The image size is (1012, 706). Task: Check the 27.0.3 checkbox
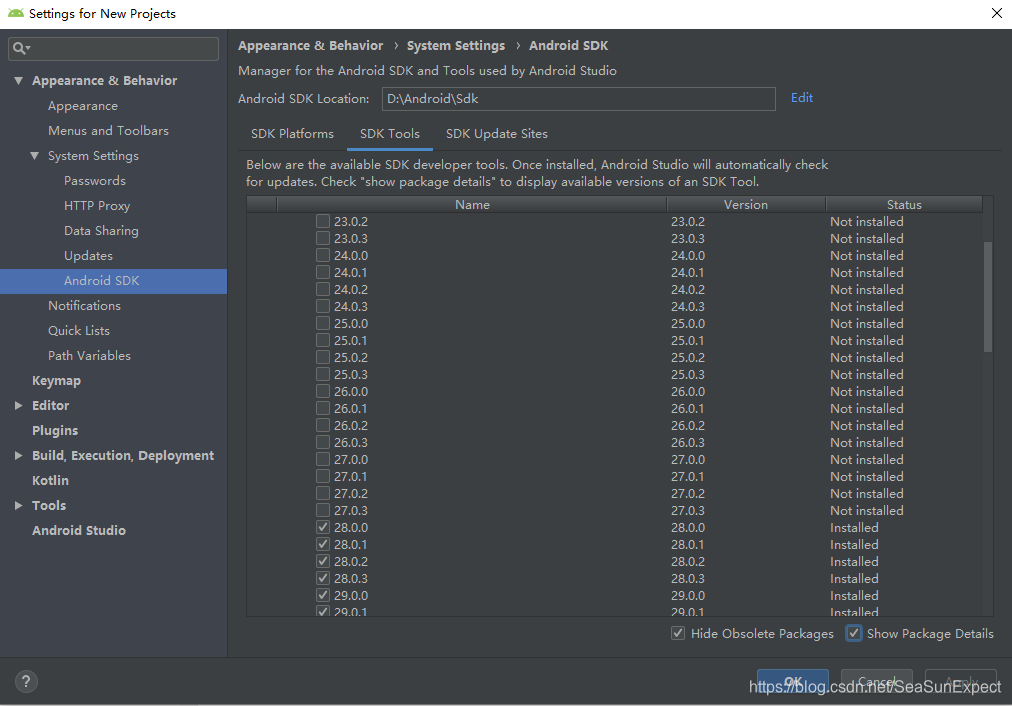(323, 510)
